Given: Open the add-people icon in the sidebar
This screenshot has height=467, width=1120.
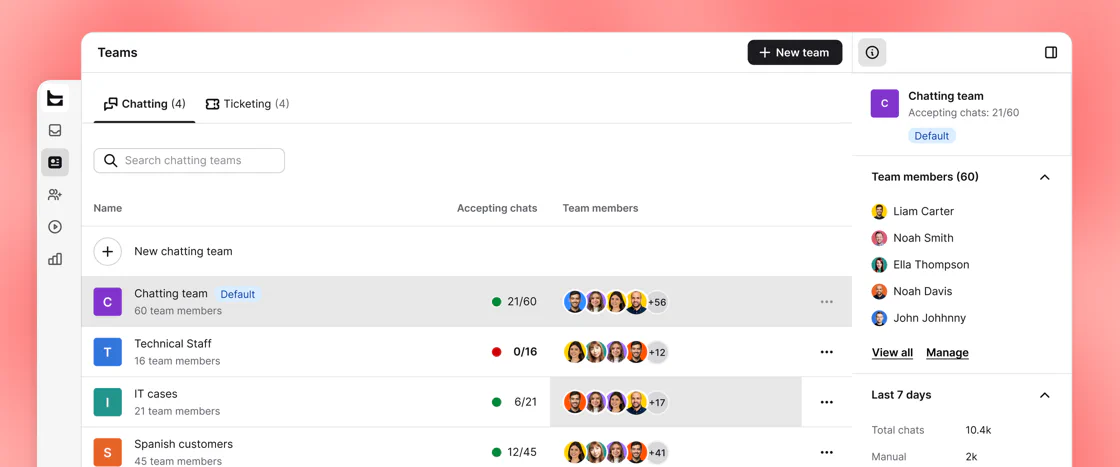Looking at the screenshot, I should pos(55,194).
